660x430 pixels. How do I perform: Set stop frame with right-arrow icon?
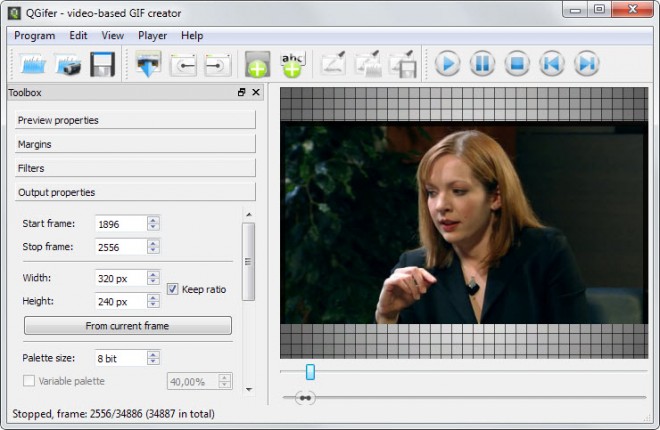(218, 65)
